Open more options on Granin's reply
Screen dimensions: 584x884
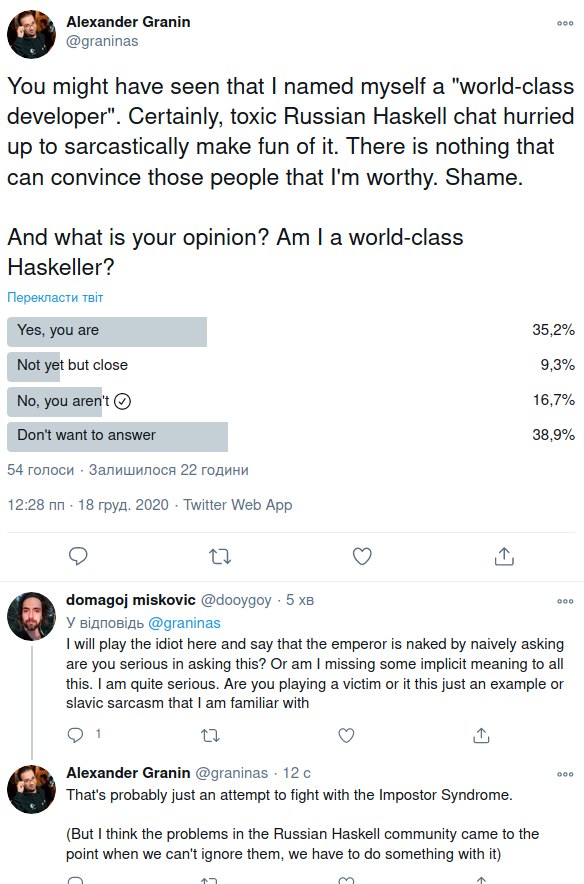[x=565, y=774]
